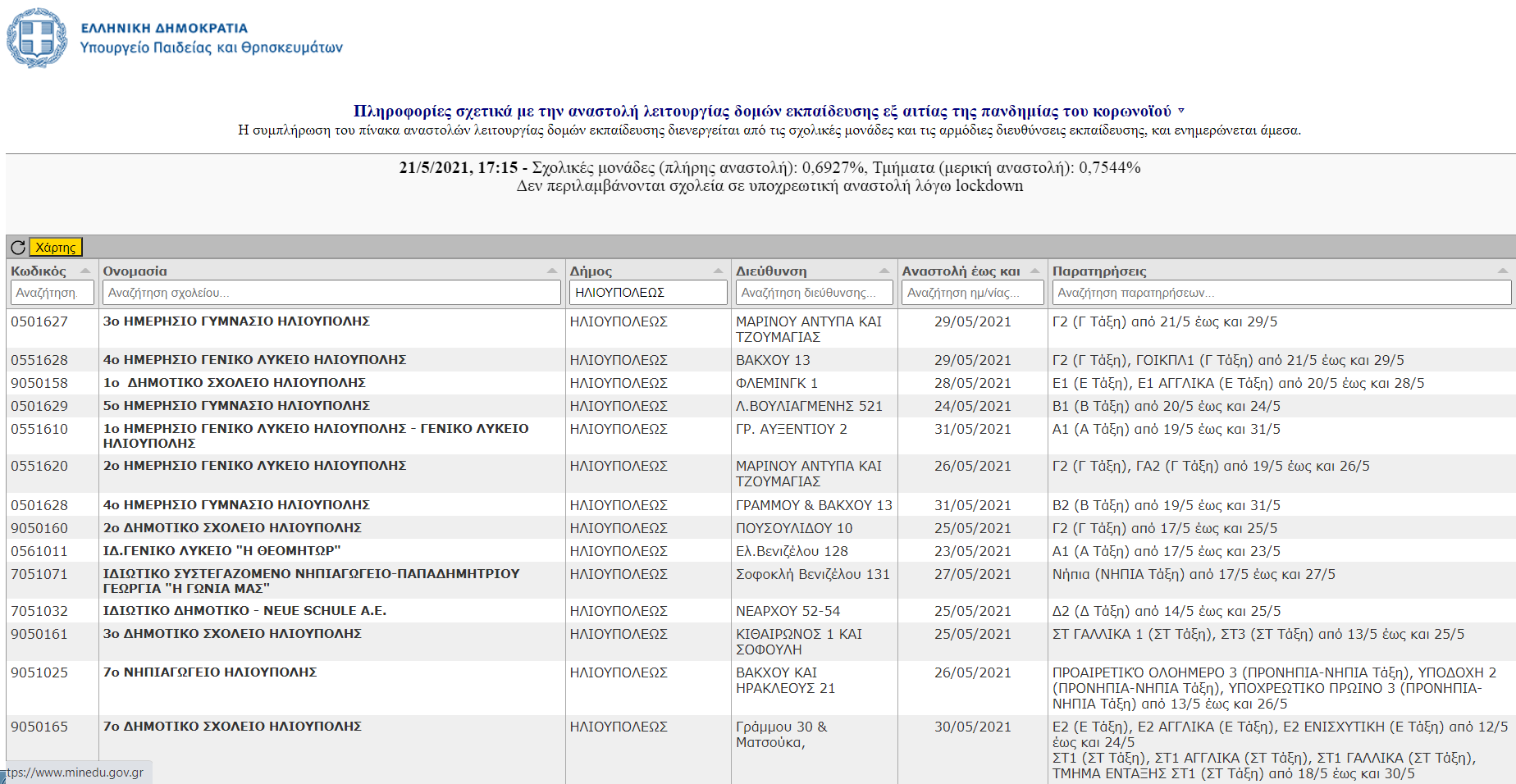Click address ΓΡΑΜΜΟΥ & ΒΑΚΧΟΥ 13
The height and width of the screenshot is (784, 1516).
(x=814, y=505)
